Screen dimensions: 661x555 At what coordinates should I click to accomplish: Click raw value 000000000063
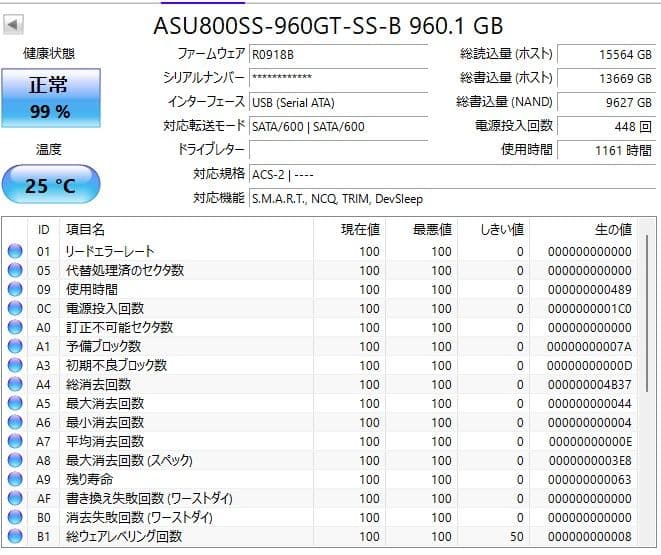click(x=589, y=480)
